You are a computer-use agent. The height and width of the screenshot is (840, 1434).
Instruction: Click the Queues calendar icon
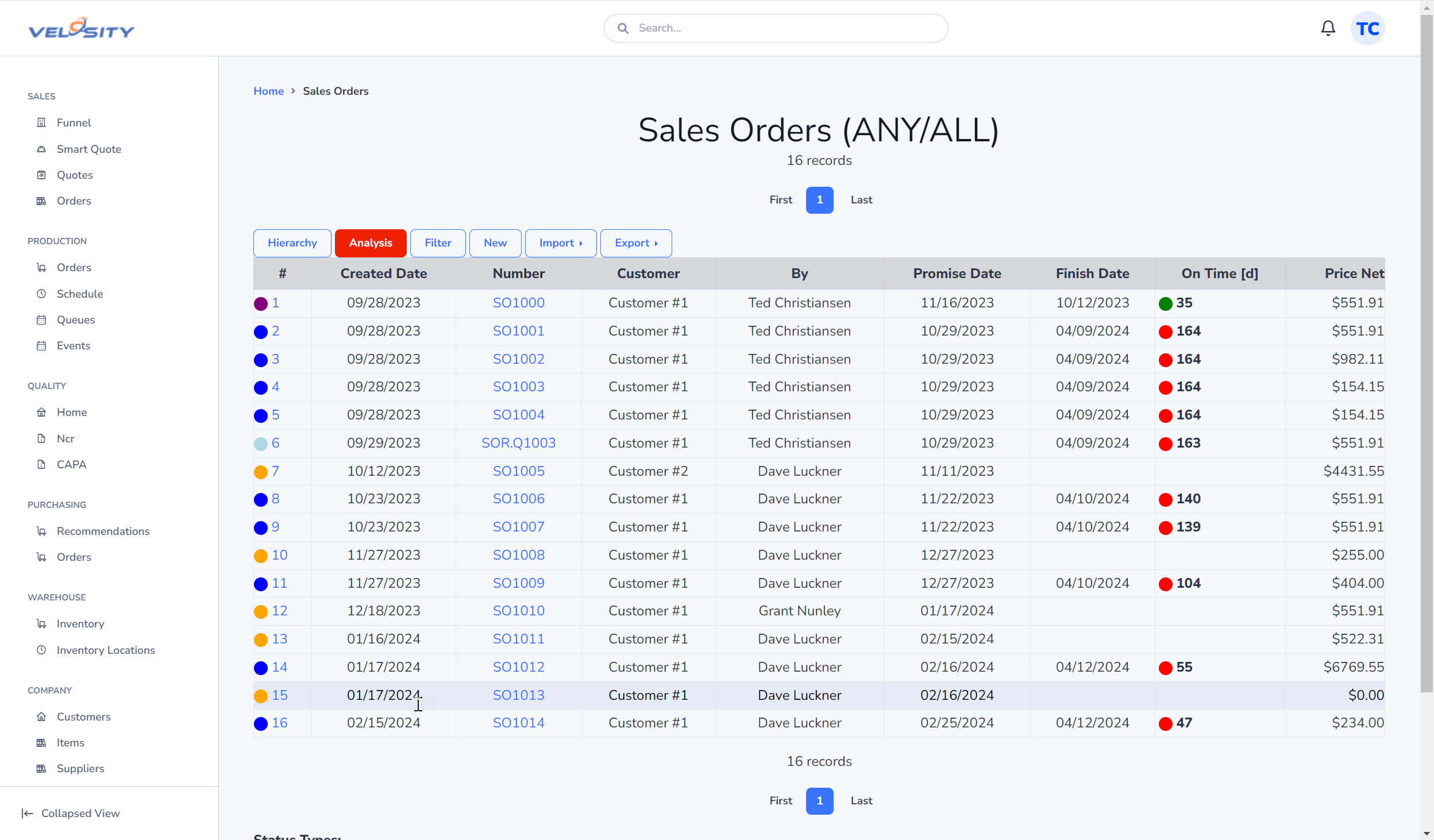tap(41, 319)
